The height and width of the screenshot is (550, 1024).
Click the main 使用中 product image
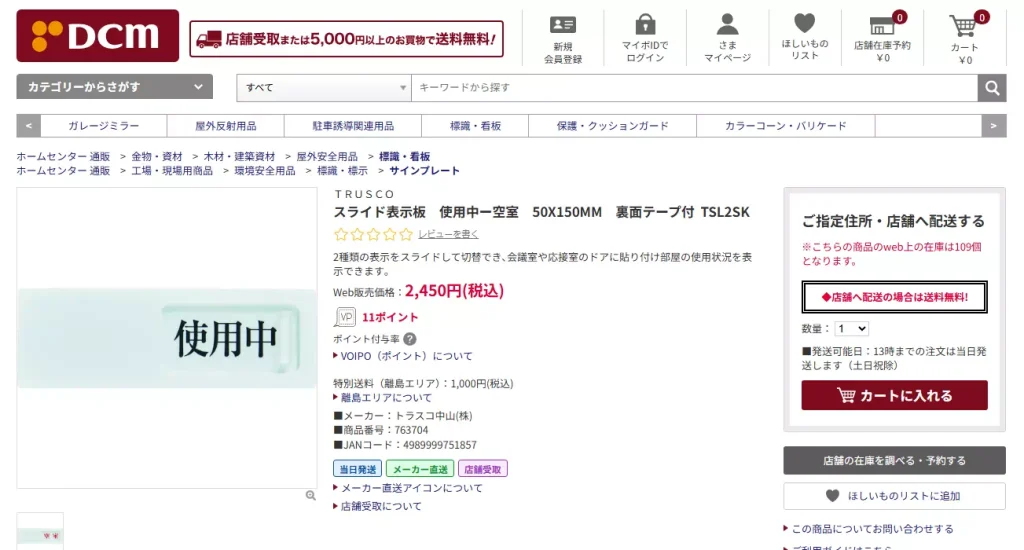[x=167, y=338]
